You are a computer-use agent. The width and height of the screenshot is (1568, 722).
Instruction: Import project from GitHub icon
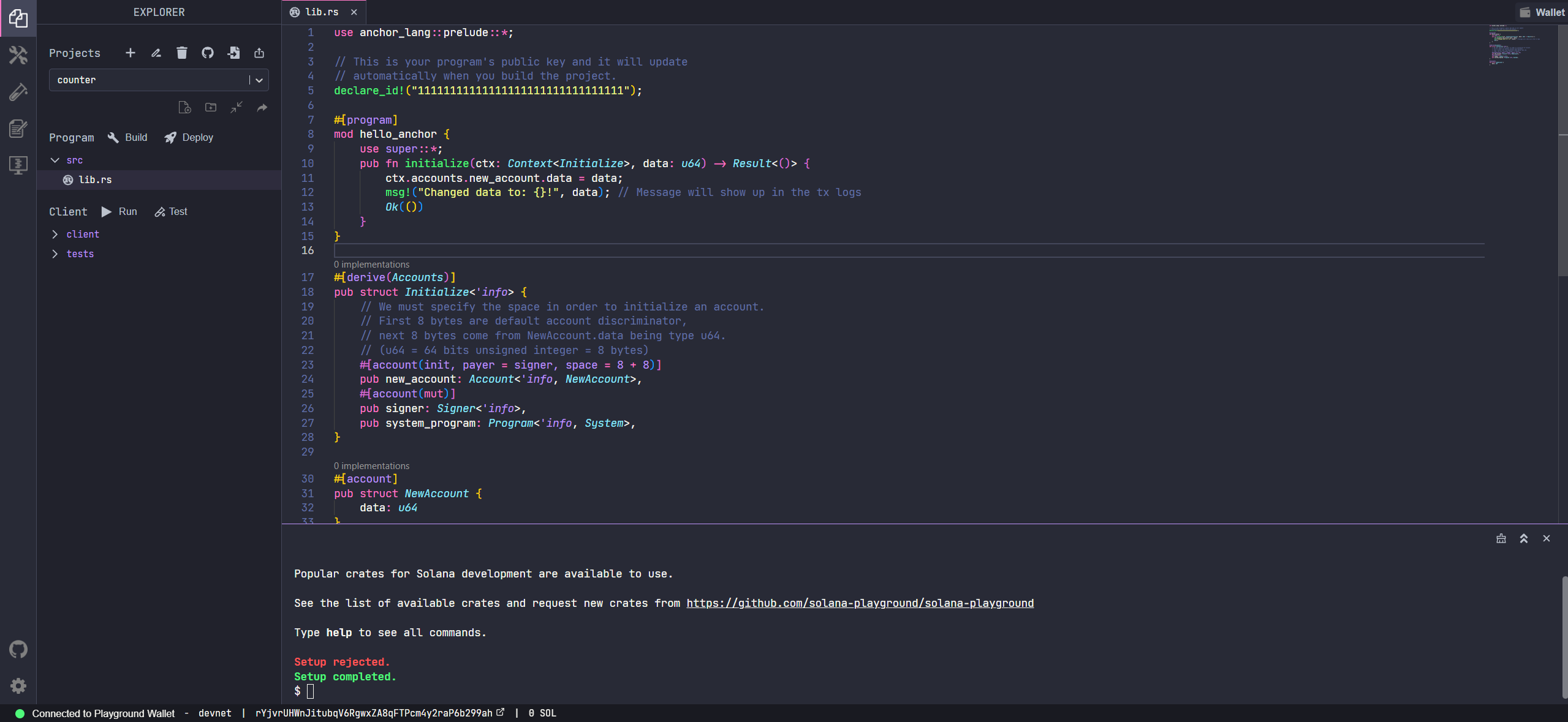pos(208,53)
